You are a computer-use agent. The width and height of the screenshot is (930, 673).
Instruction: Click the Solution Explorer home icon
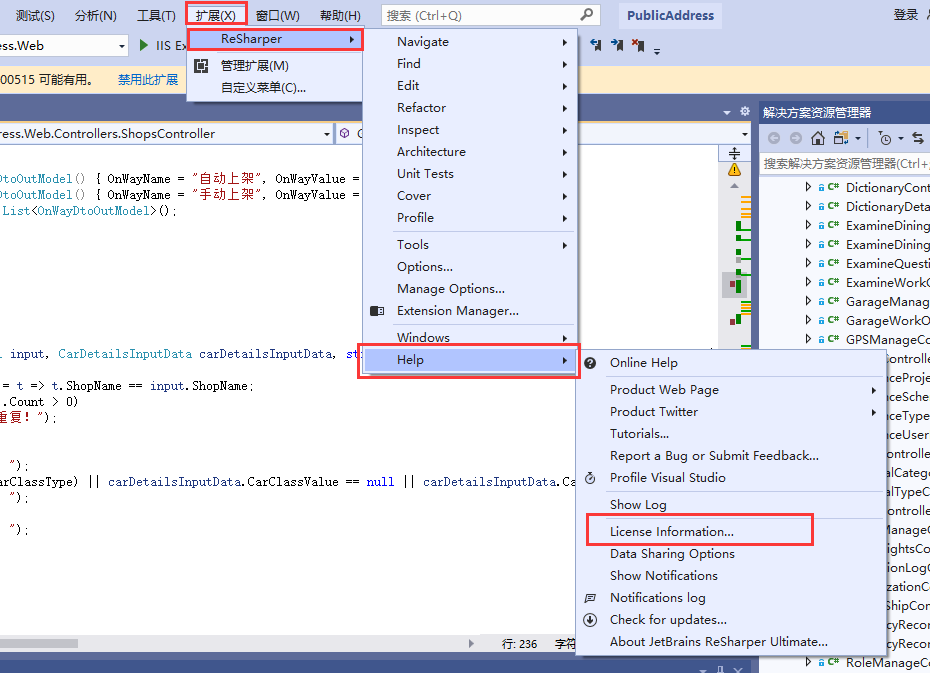coord(818,138)
